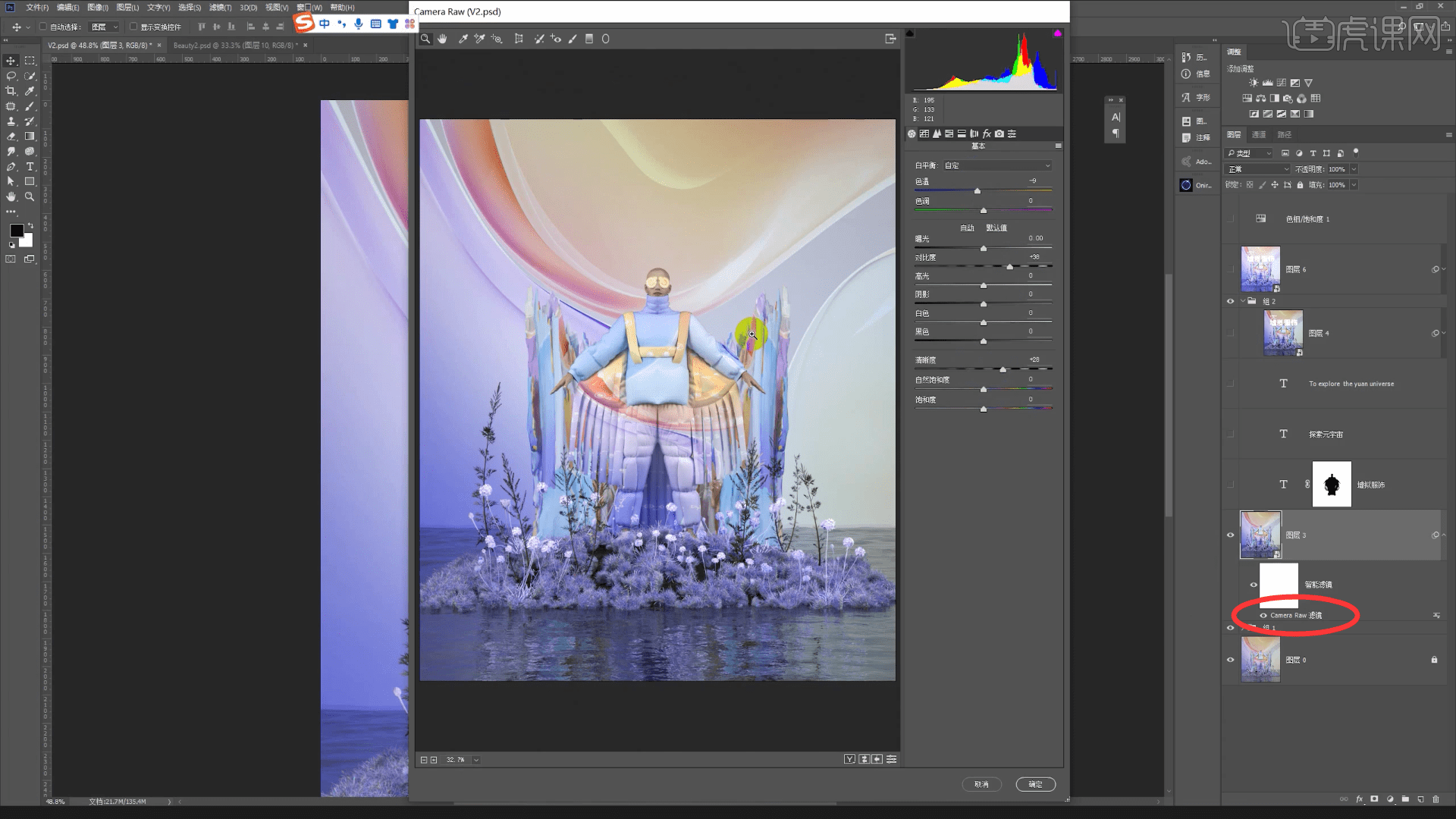Image resolution: width=1456 pixels, height=819 pixels.
Task: Open the 不透明度 percentage dropdown
Action: coord(1352,169)
